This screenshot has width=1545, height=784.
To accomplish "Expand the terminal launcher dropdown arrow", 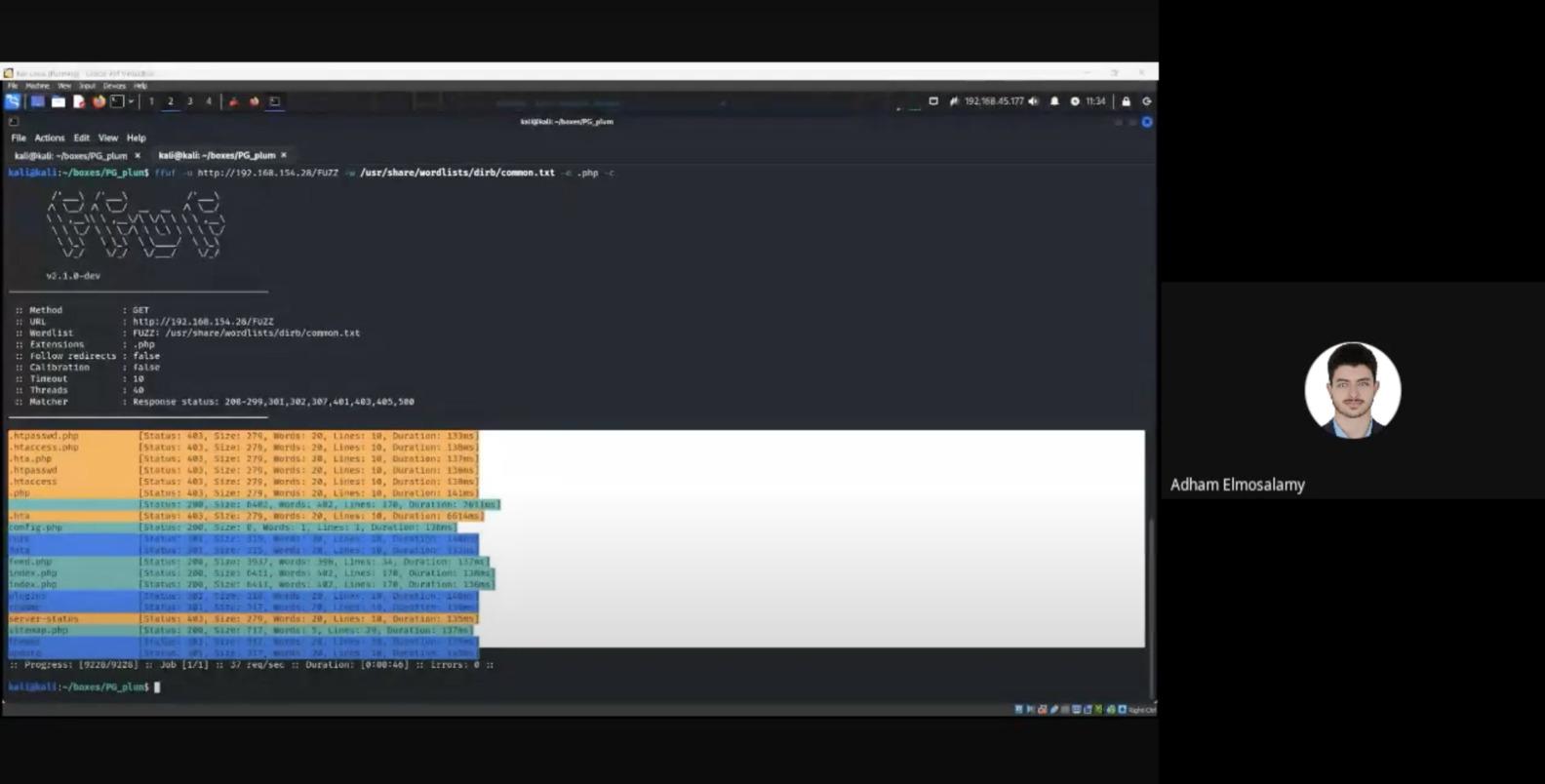I will coord(131,101).
